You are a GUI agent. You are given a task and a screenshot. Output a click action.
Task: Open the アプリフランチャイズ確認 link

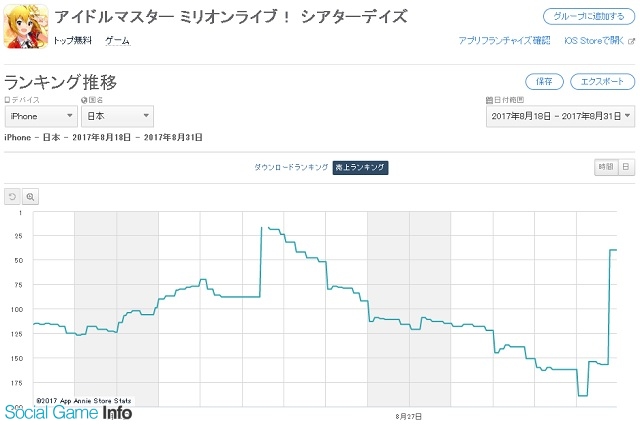point(504,40)
